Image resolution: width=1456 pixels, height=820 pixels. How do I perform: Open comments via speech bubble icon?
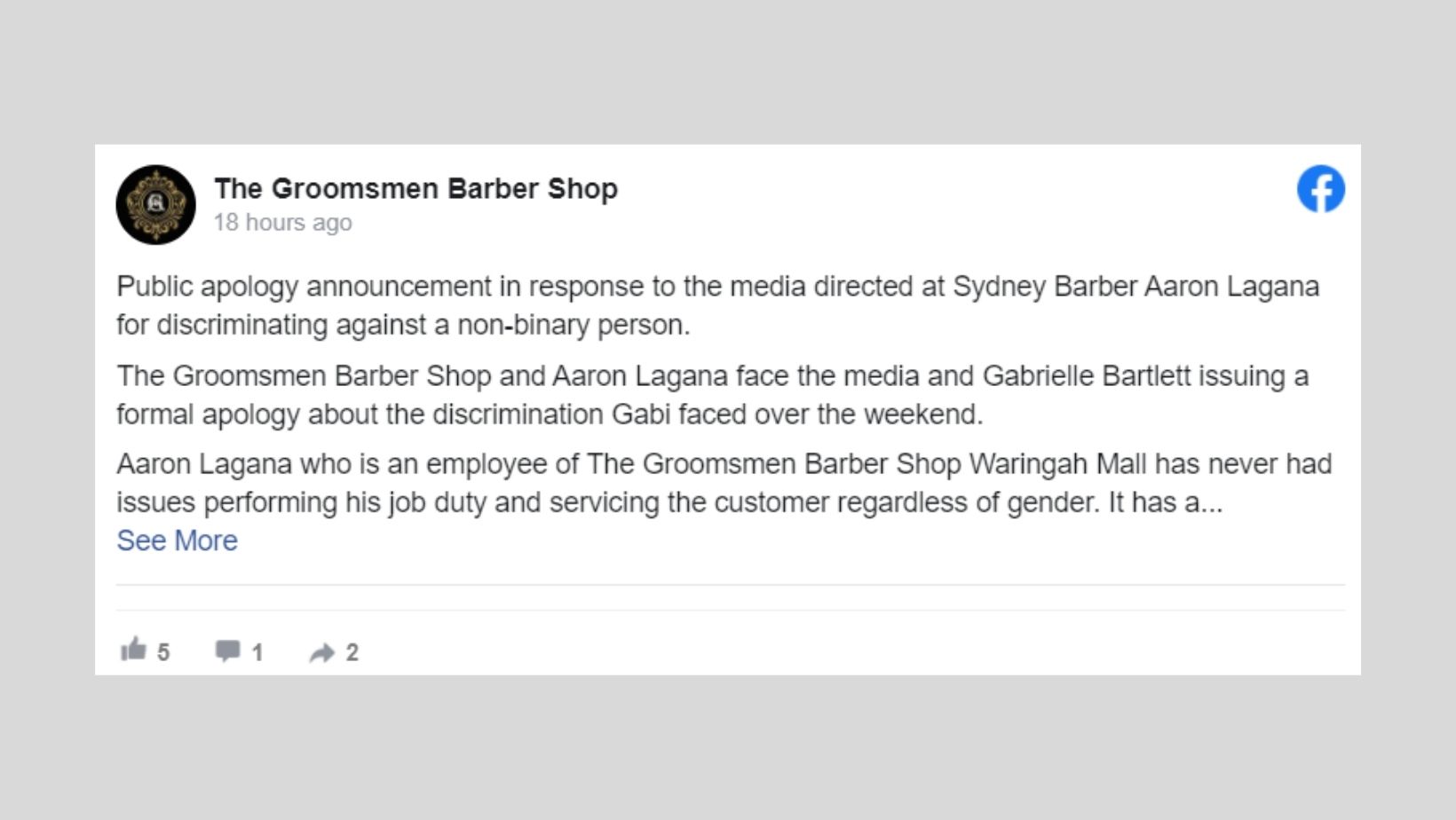tap(227, 650)
